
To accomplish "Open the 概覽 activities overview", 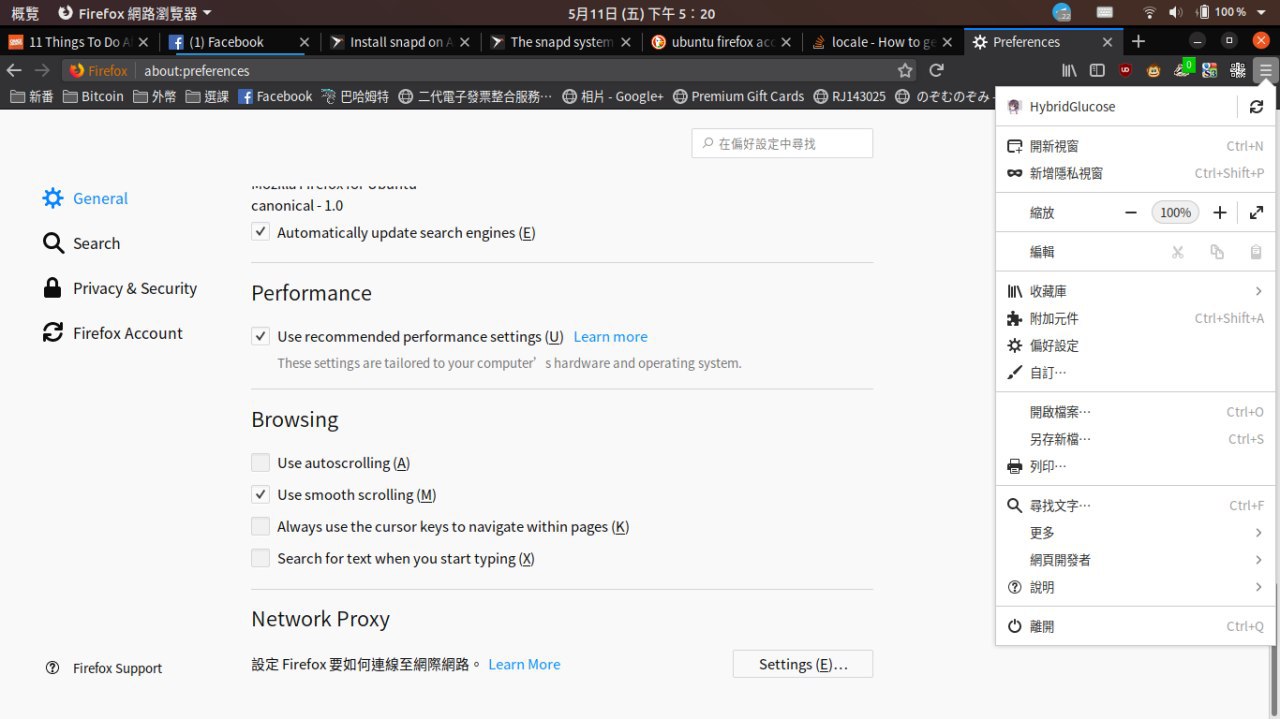I will tap(25, 13).
